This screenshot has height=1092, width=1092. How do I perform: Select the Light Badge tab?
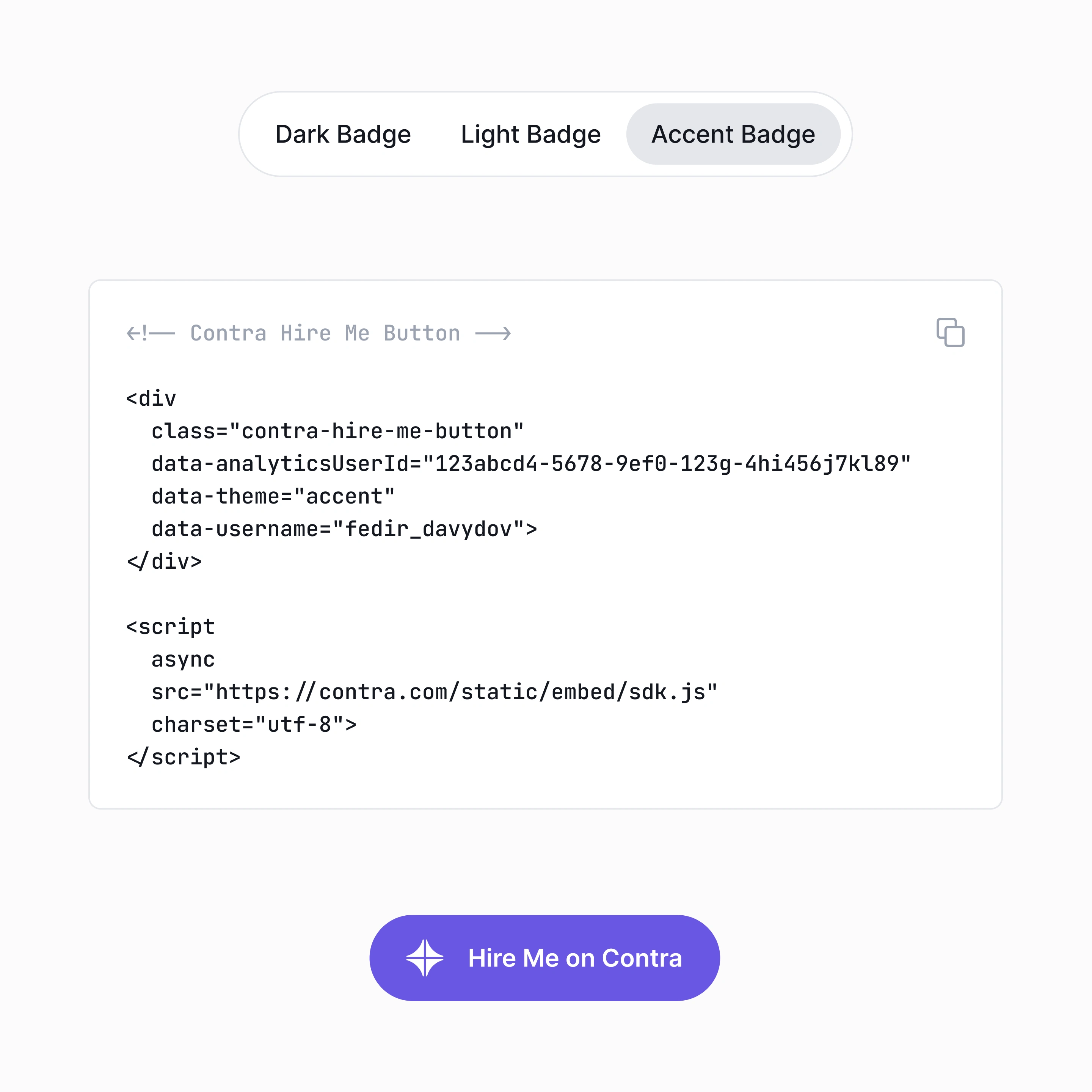(530, 135)
